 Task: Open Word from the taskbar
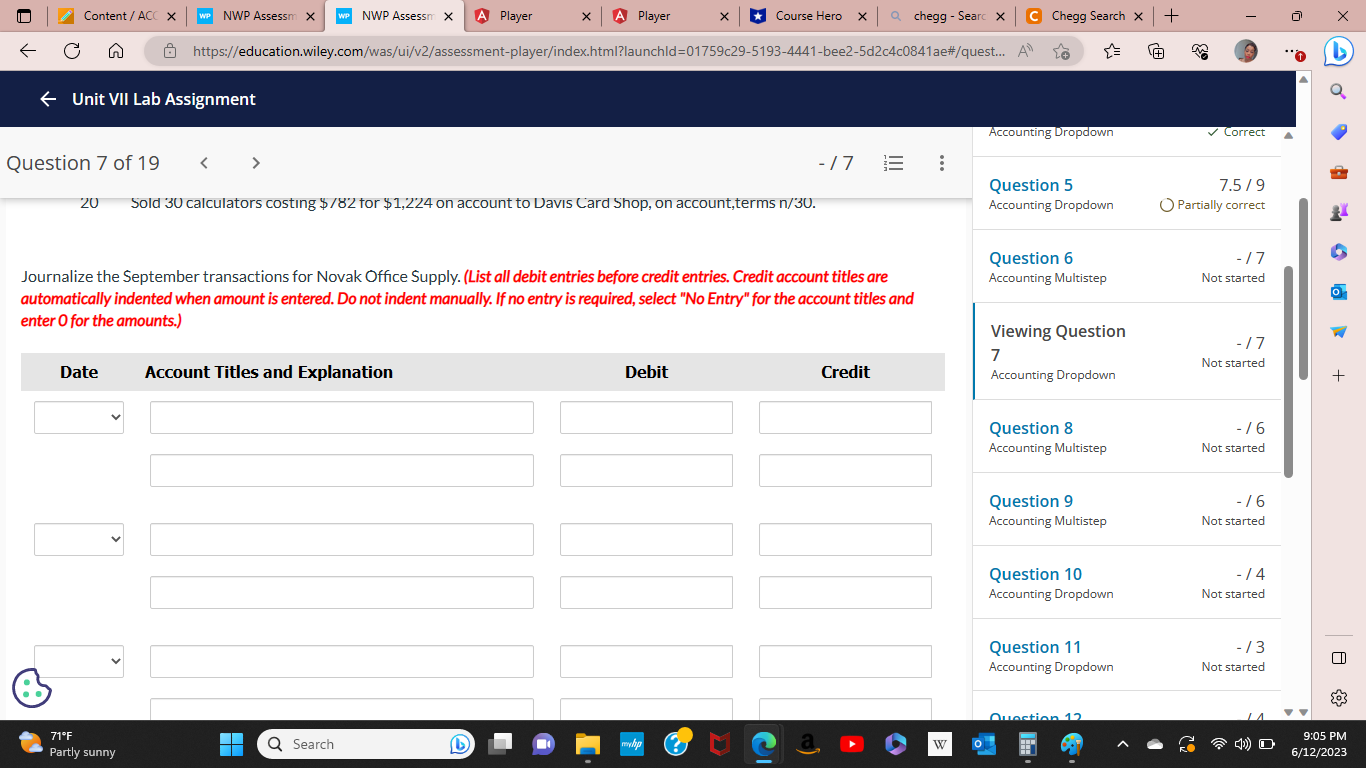point(940,744)
